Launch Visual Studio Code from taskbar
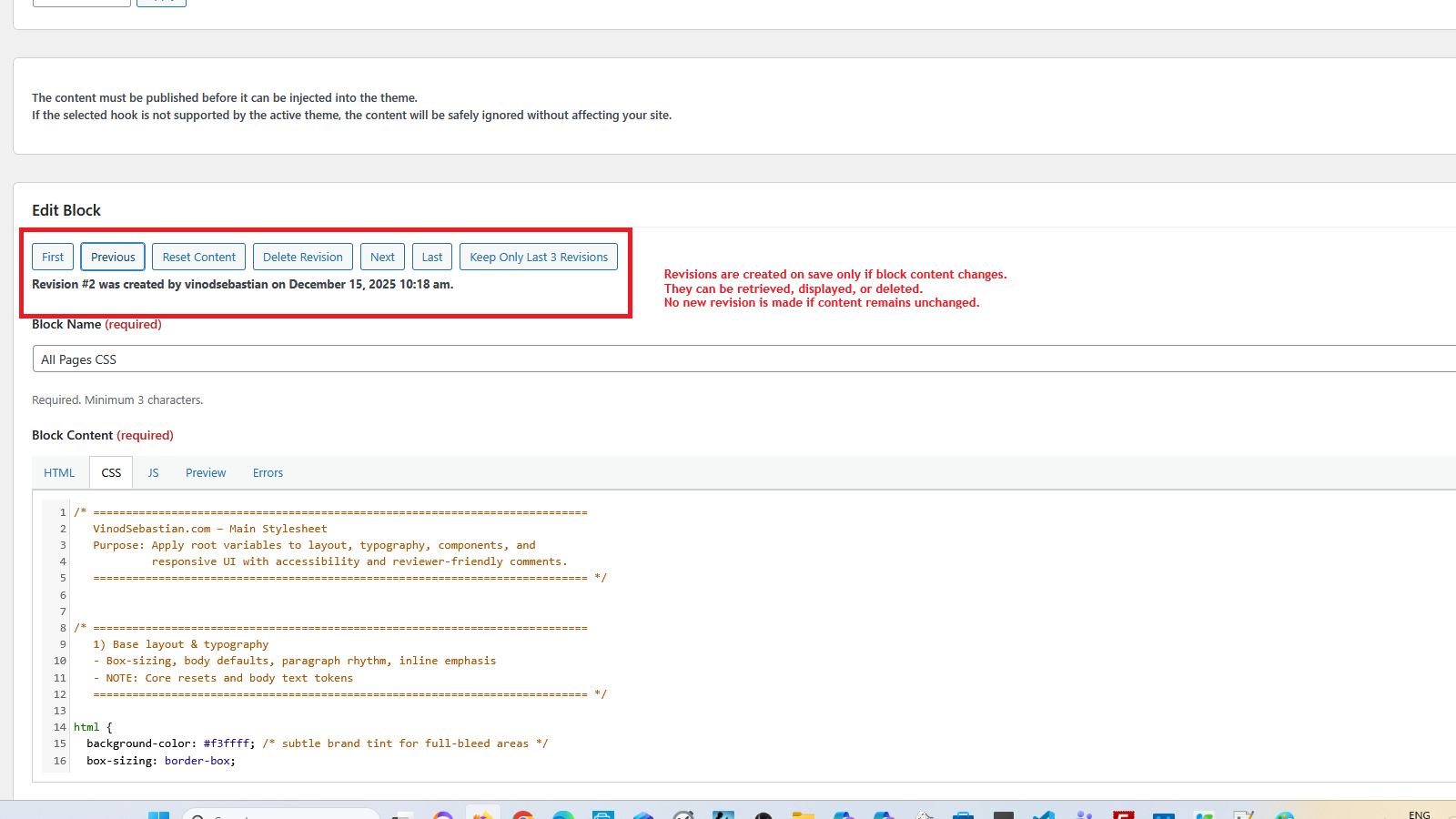The height and width of the screenshot is (819, 1456). tap(1044, 814)
